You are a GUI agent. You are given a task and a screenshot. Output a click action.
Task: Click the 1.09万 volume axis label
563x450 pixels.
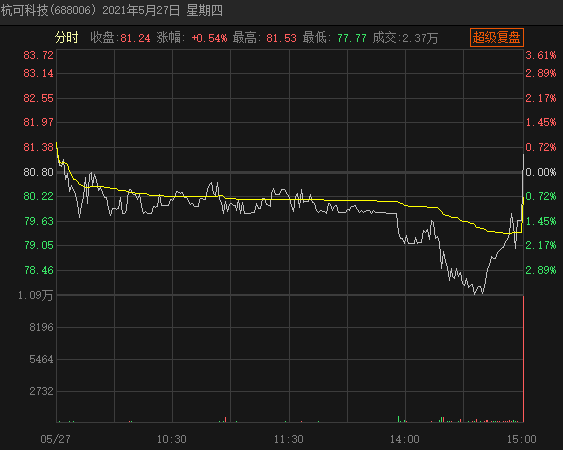click(x=36, y=296)
